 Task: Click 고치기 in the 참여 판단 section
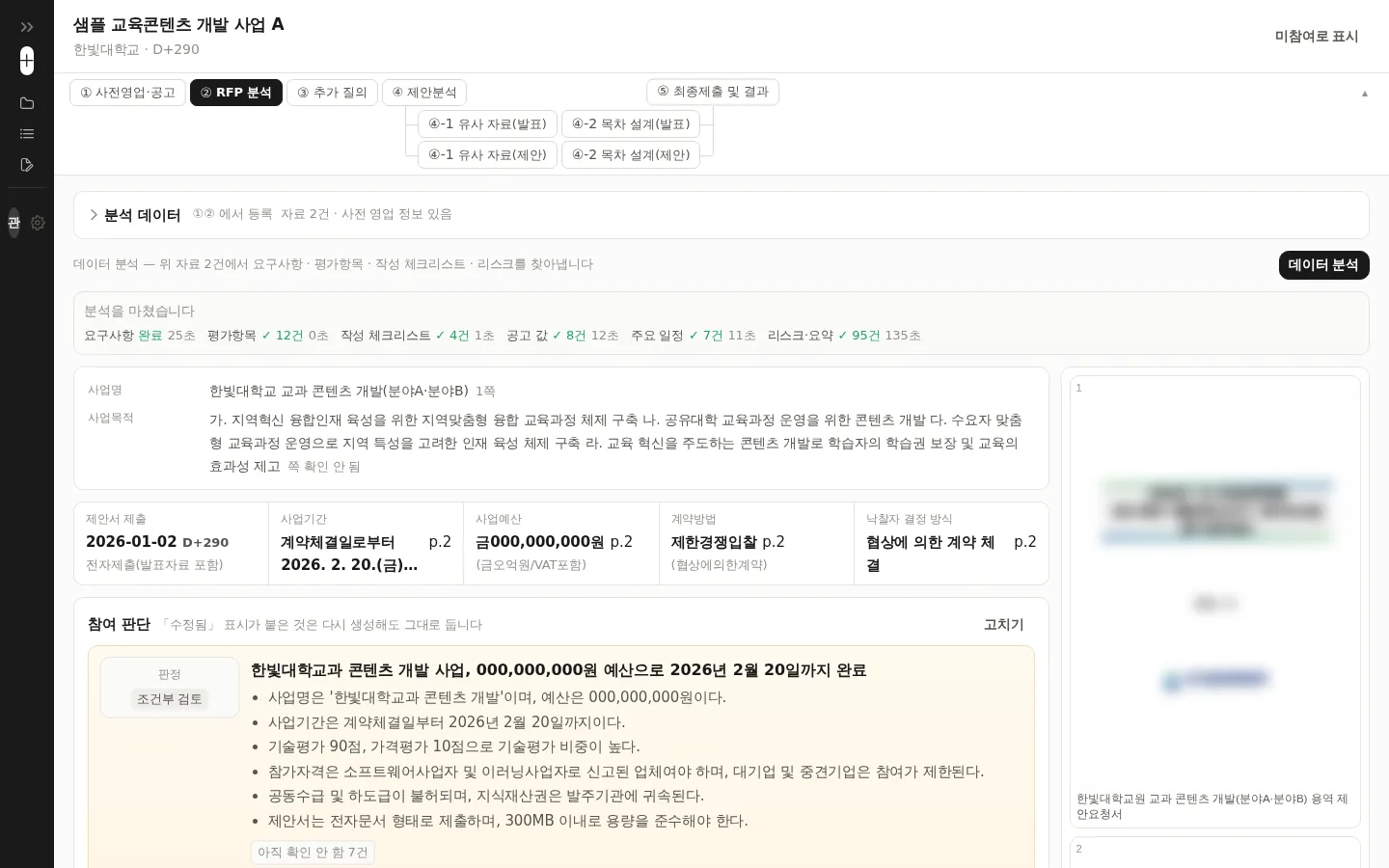pos(1004,625)
